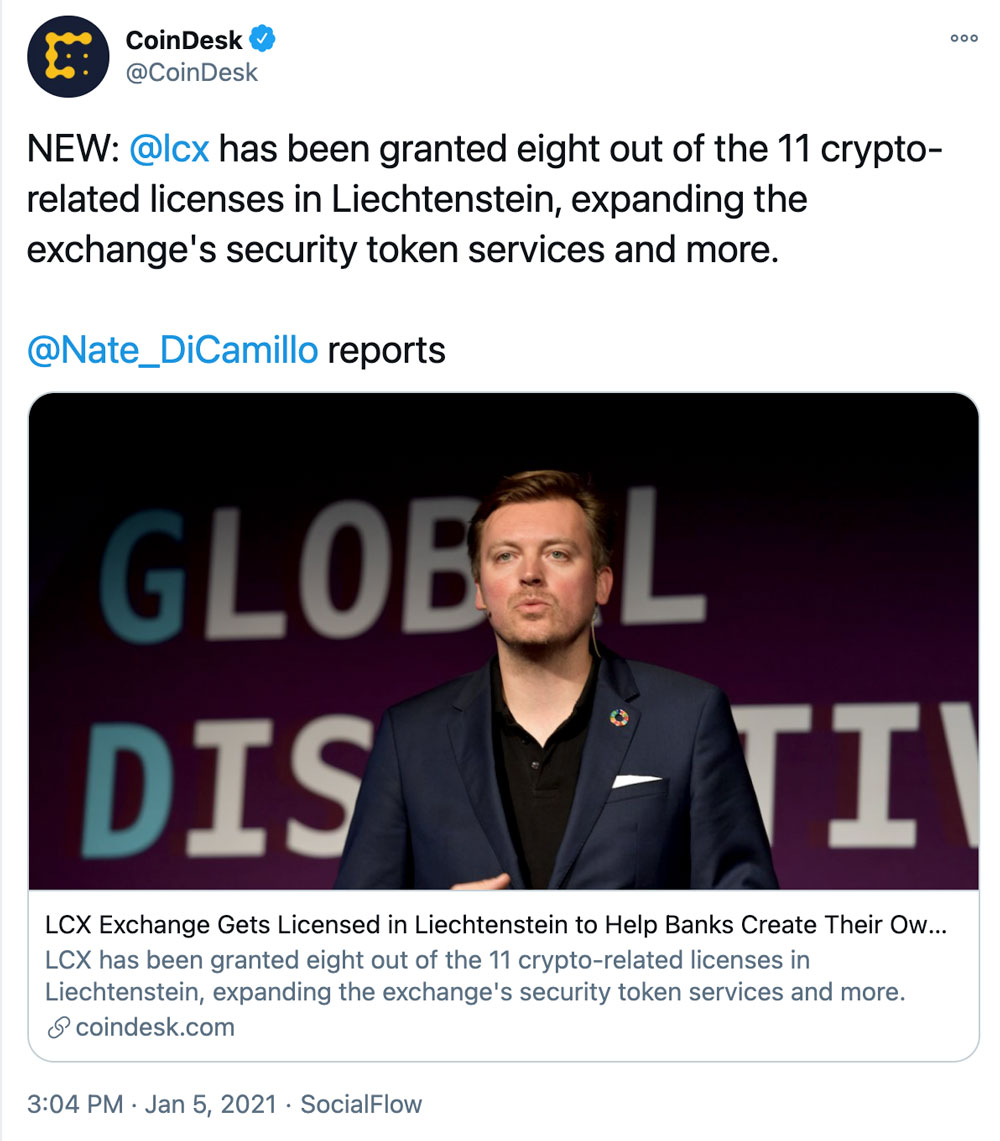Open the @Nate_DiCamillo mention
The height and width of the screenshot is (1141, 1000).
click(x=172, y=350)
